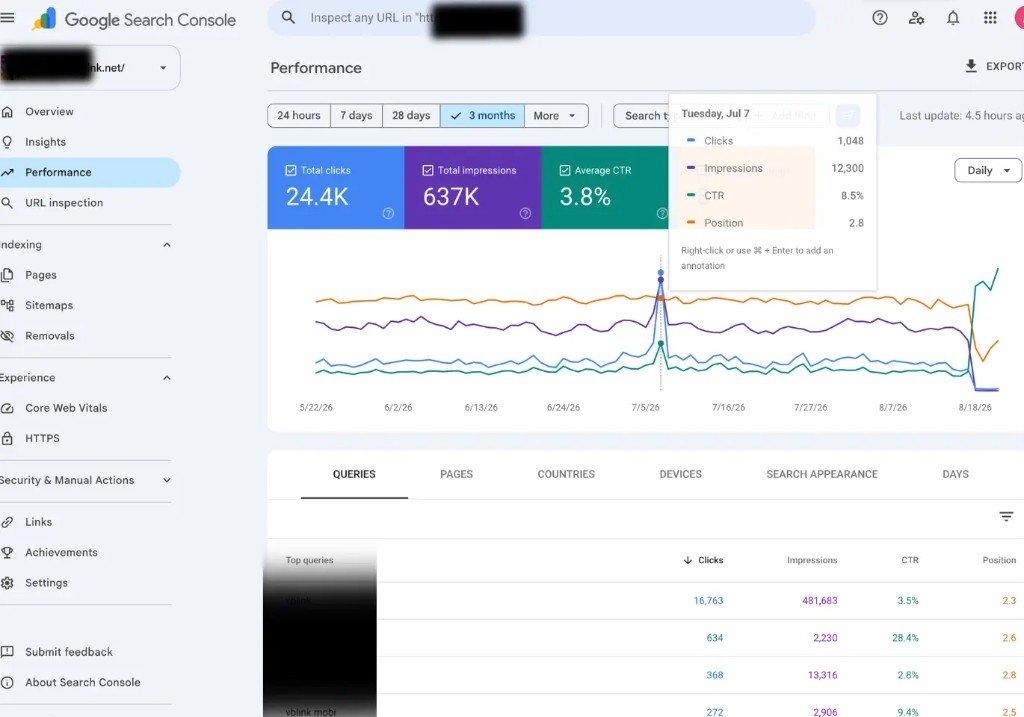This screenshot has width=1024, height=717.
Task: Switch to the Search Appearance tab
Action: tap(822, 474)
